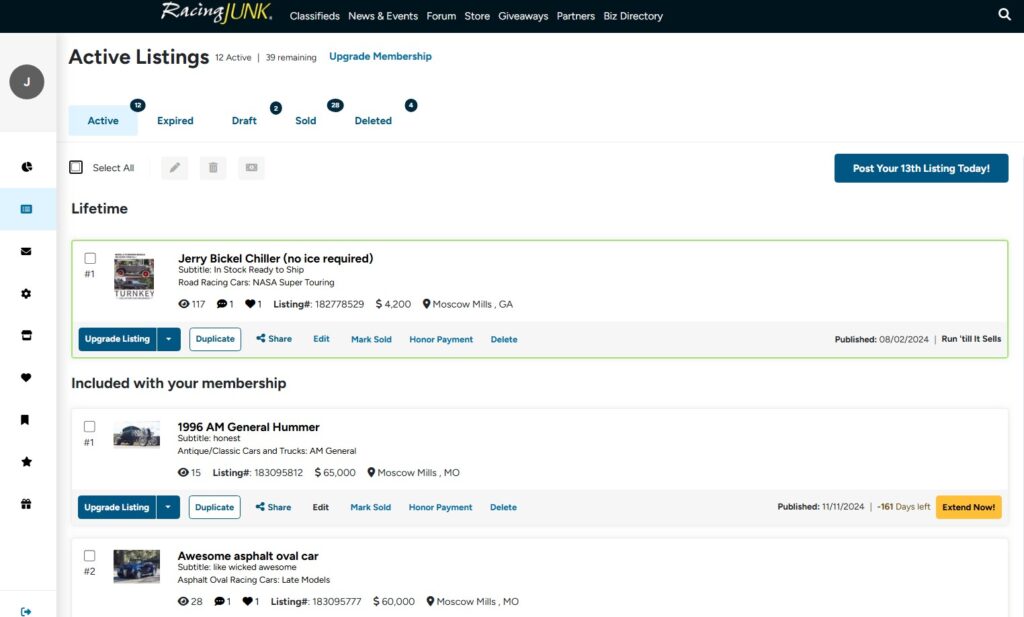The width and height of the screenshot is (1024, 617).
Task: Click heart icon on Jerry Bickel listing
Action: 250,304
